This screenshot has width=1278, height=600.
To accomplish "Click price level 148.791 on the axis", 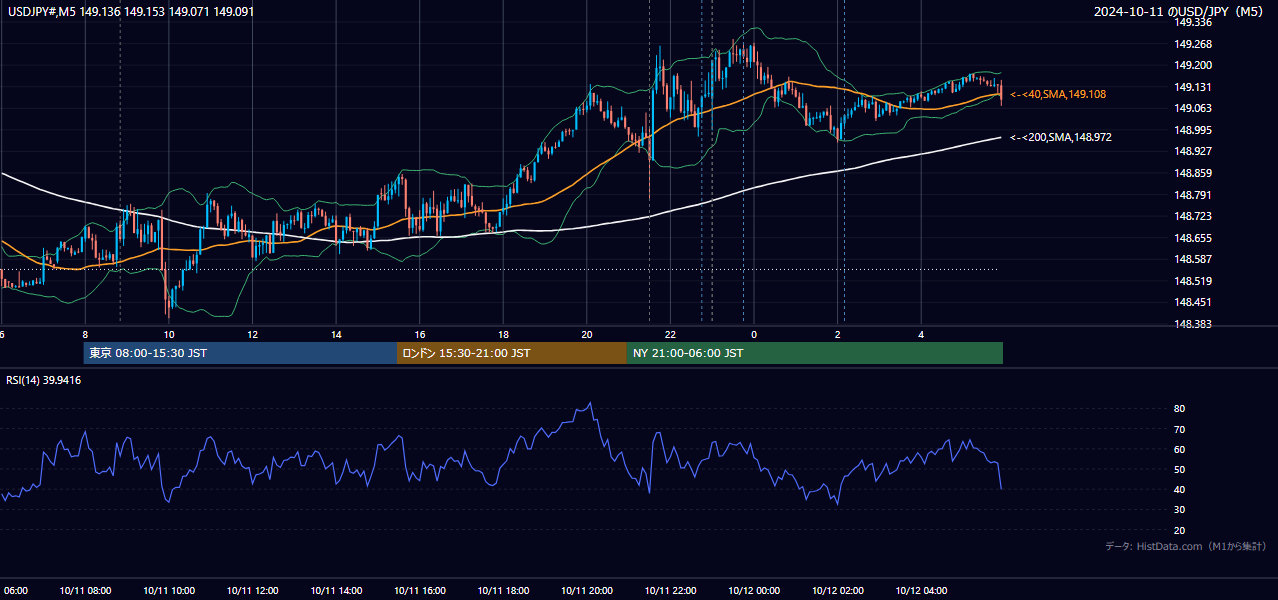I will point(1193,195).
